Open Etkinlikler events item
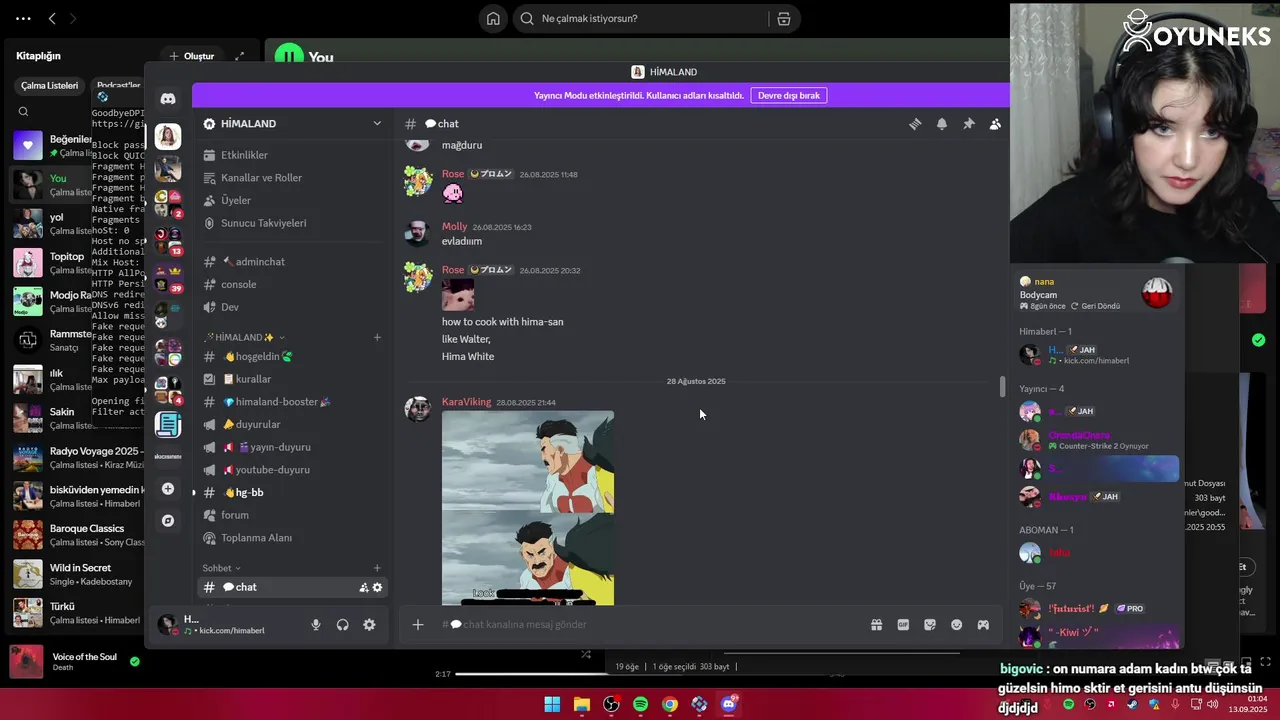The image size is (1280, 720). click(x=291, y=155)
